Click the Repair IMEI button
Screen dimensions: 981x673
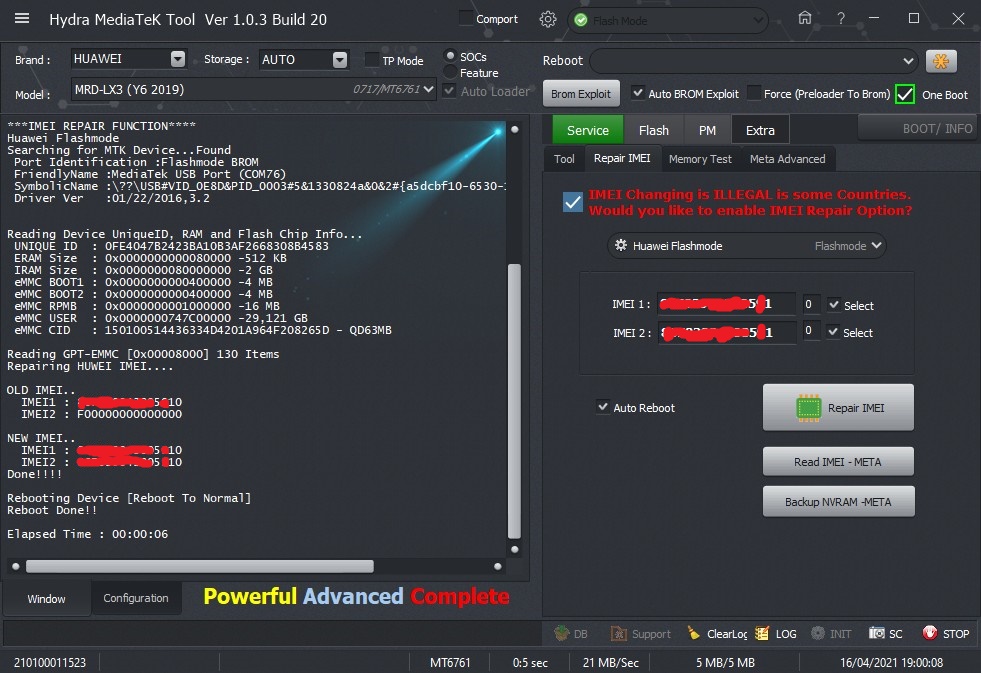[838, 407]
